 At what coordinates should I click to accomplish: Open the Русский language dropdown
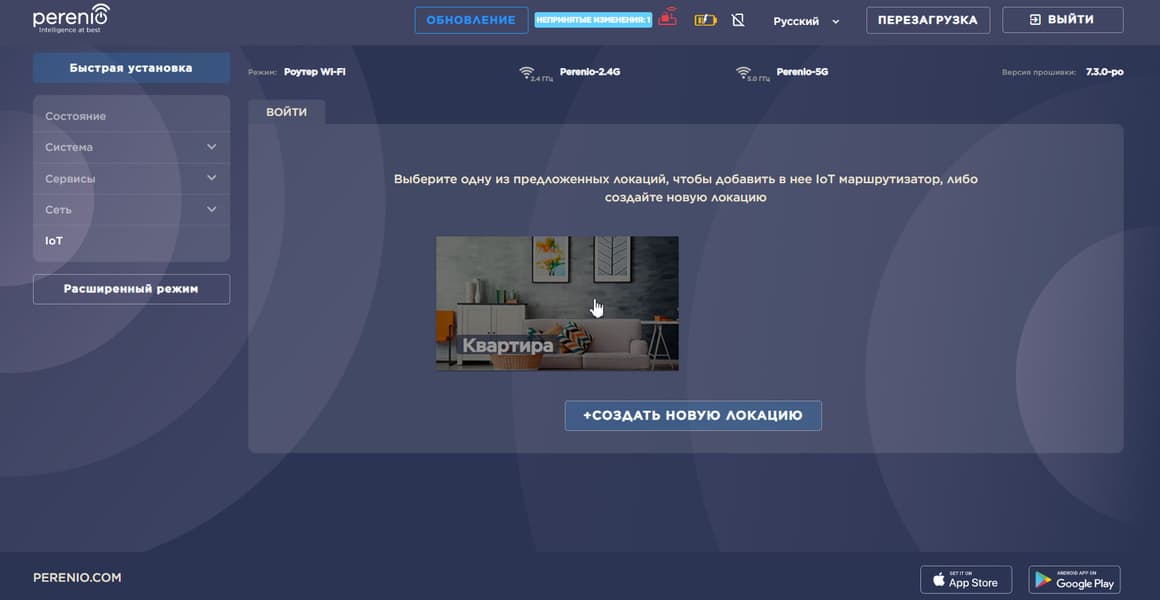806,21
